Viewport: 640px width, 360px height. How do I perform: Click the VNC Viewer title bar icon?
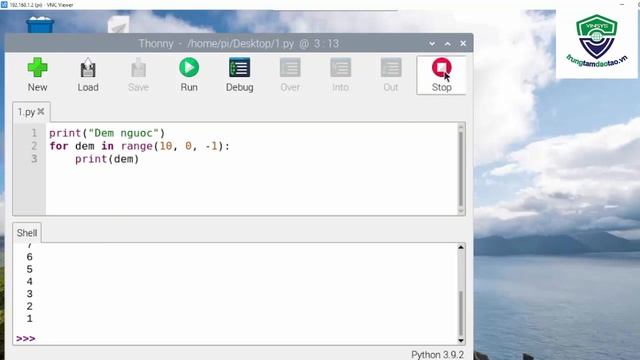point(4,4)
